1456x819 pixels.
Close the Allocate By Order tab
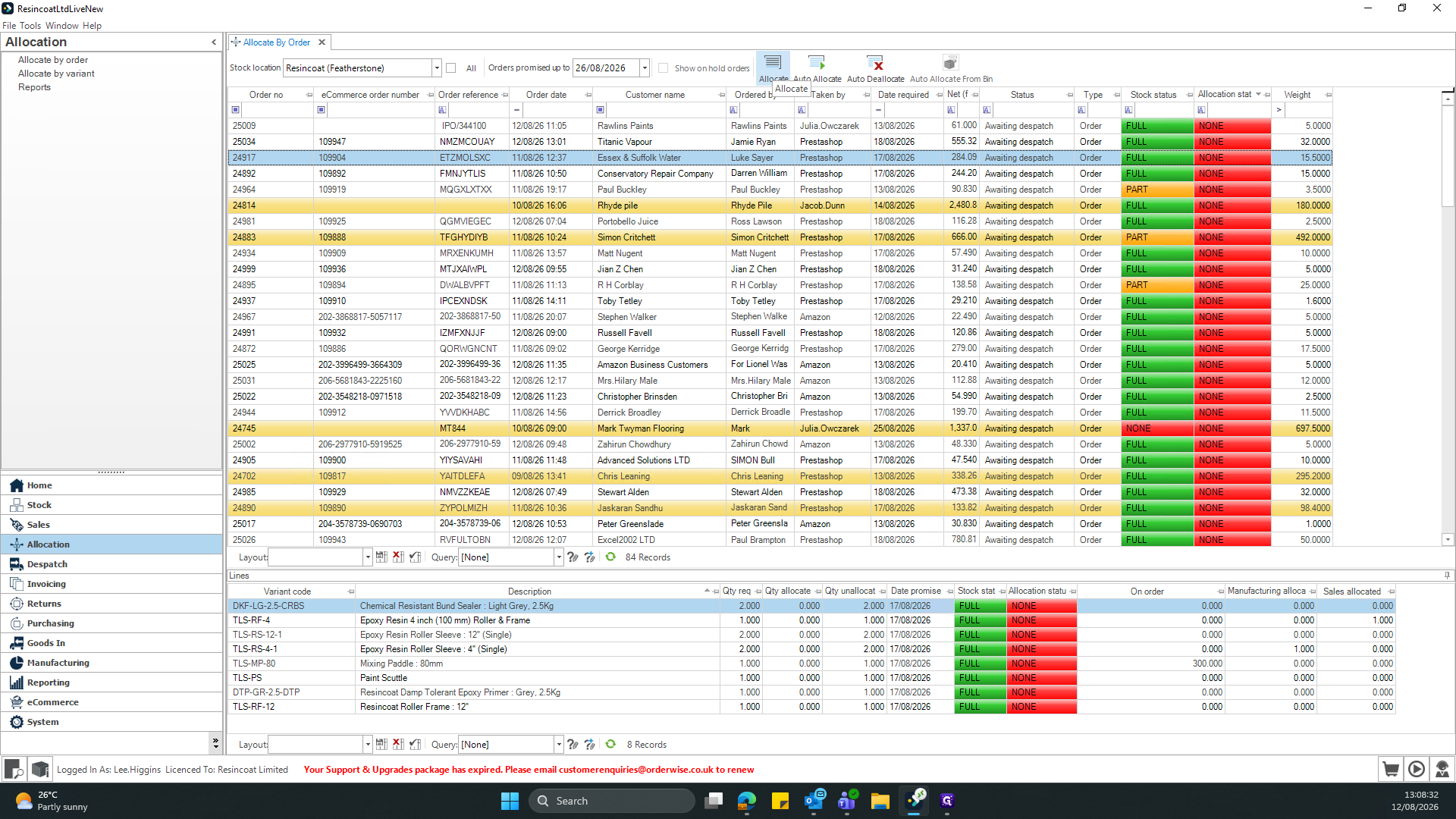[x=322, y=42]
